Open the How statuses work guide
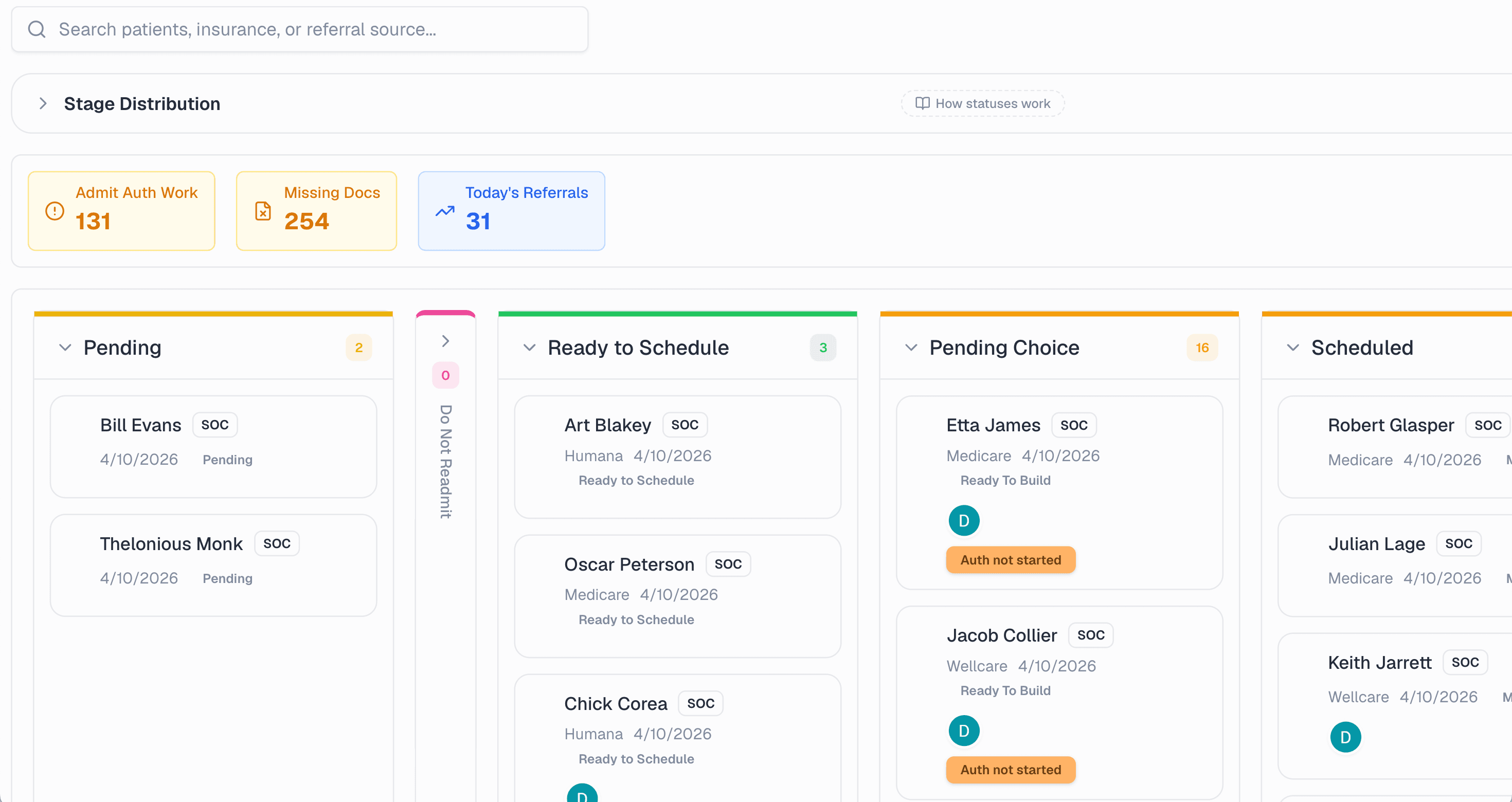The height and width of the screenshot is (802, 1512). [983, 103]
